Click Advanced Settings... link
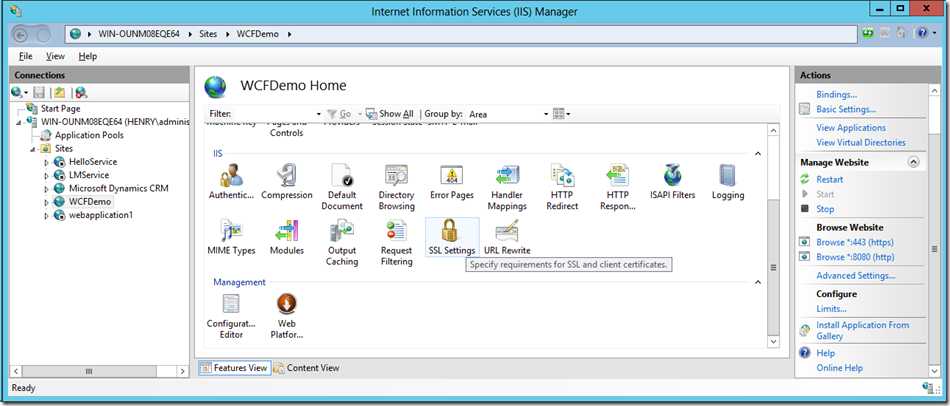Screen dimensions: 950x406 click(x=855, y=276)
